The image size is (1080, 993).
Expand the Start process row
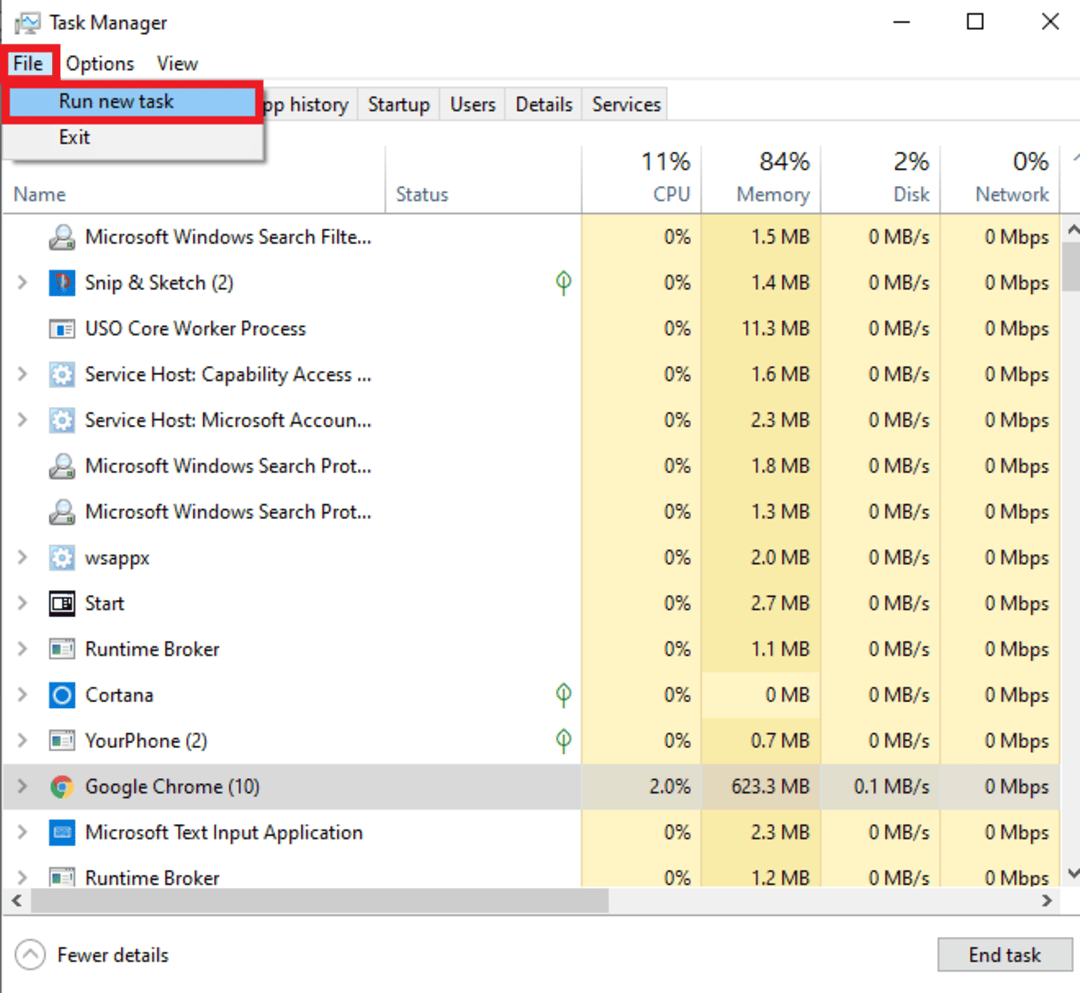coord(22,603)
